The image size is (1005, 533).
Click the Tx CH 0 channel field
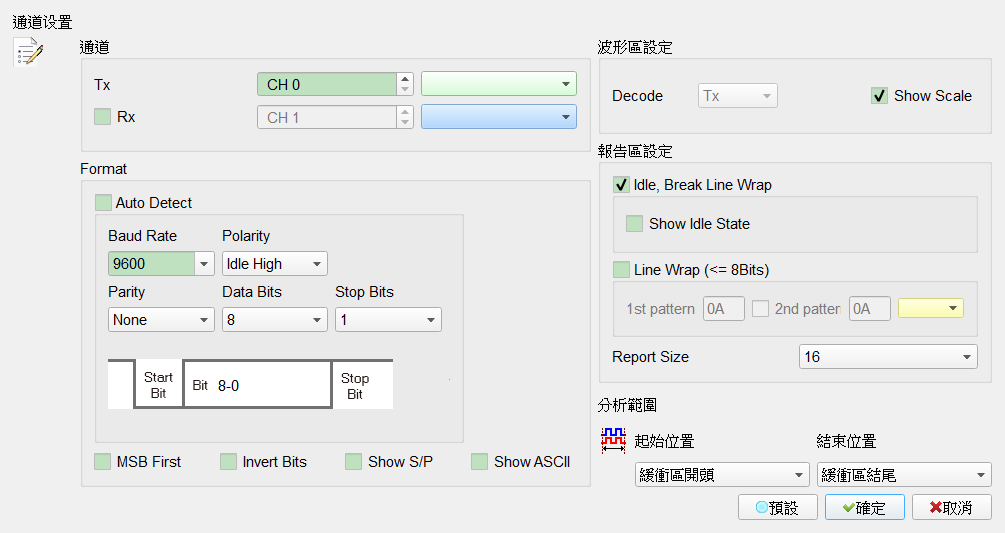tap(327, 84)
